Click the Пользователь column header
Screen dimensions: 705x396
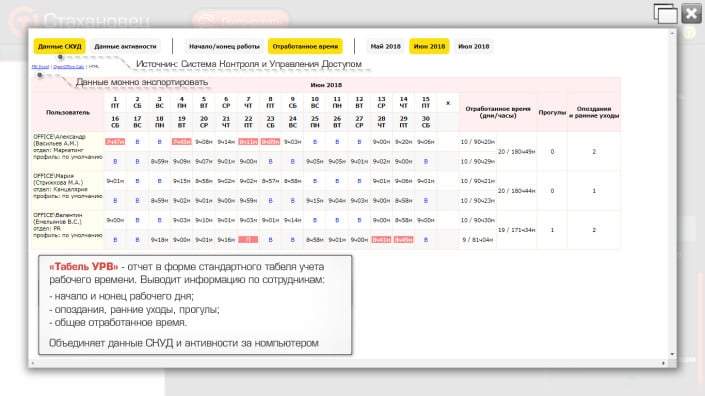68,112
